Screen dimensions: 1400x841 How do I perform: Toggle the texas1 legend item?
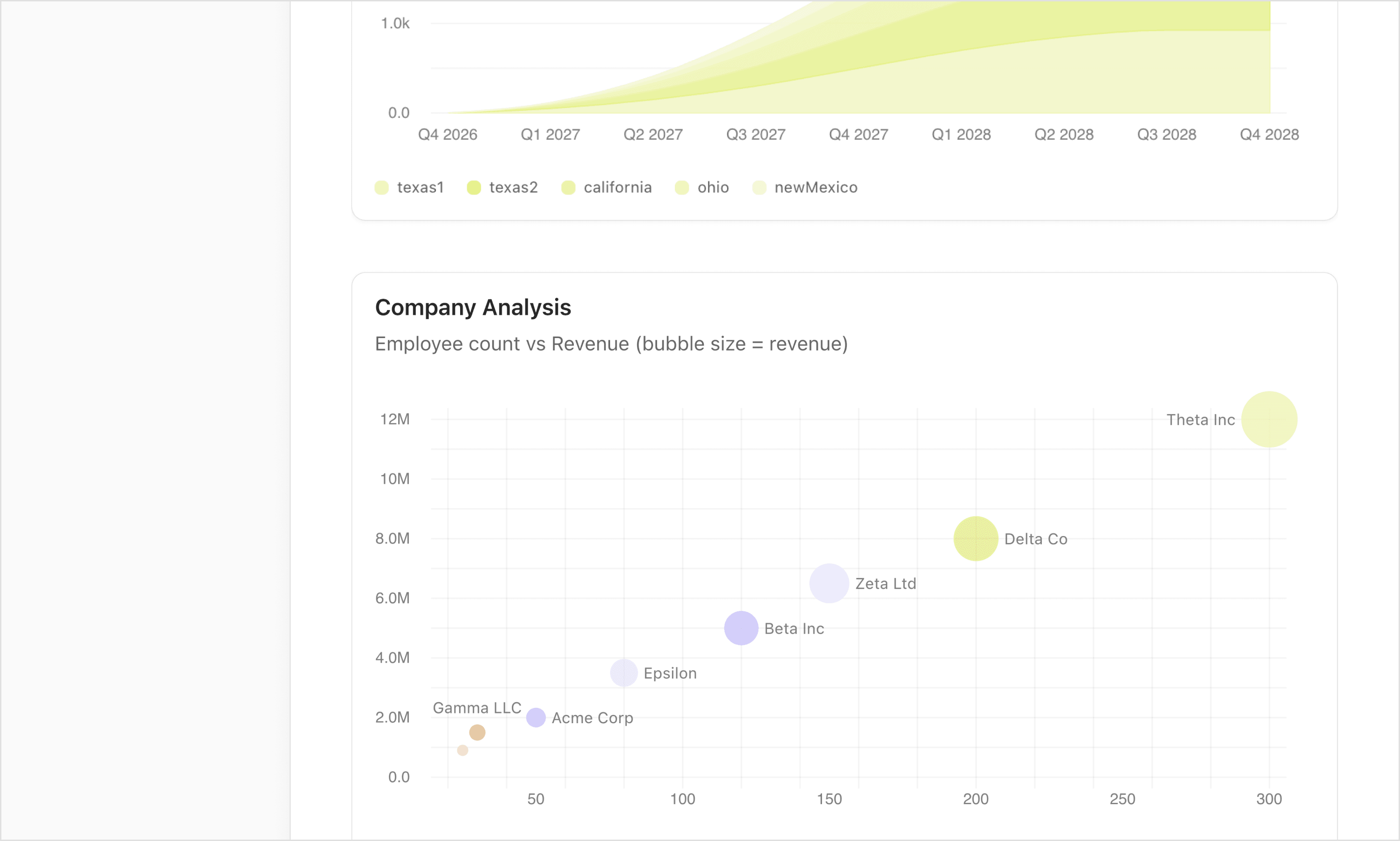420,188
